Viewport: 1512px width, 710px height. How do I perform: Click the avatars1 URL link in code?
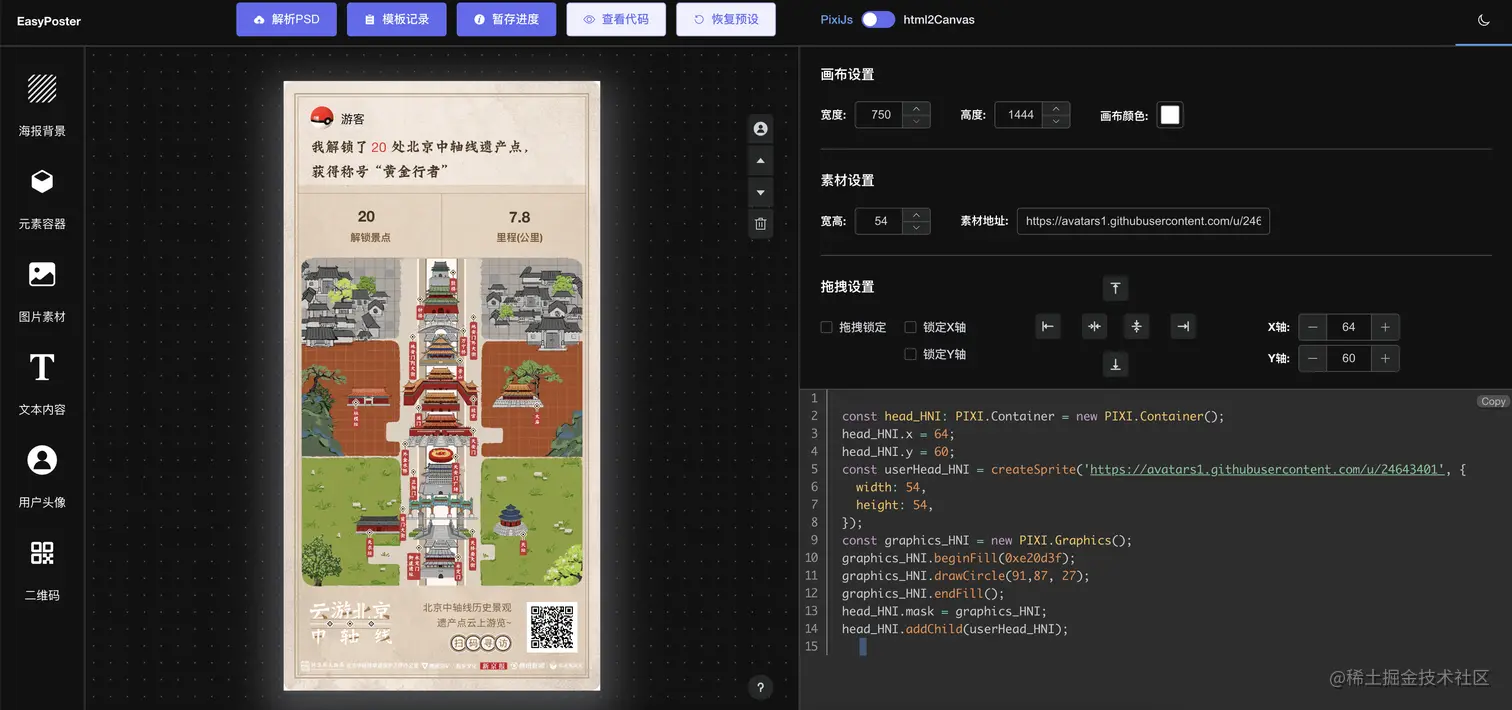click(1267, 469)
